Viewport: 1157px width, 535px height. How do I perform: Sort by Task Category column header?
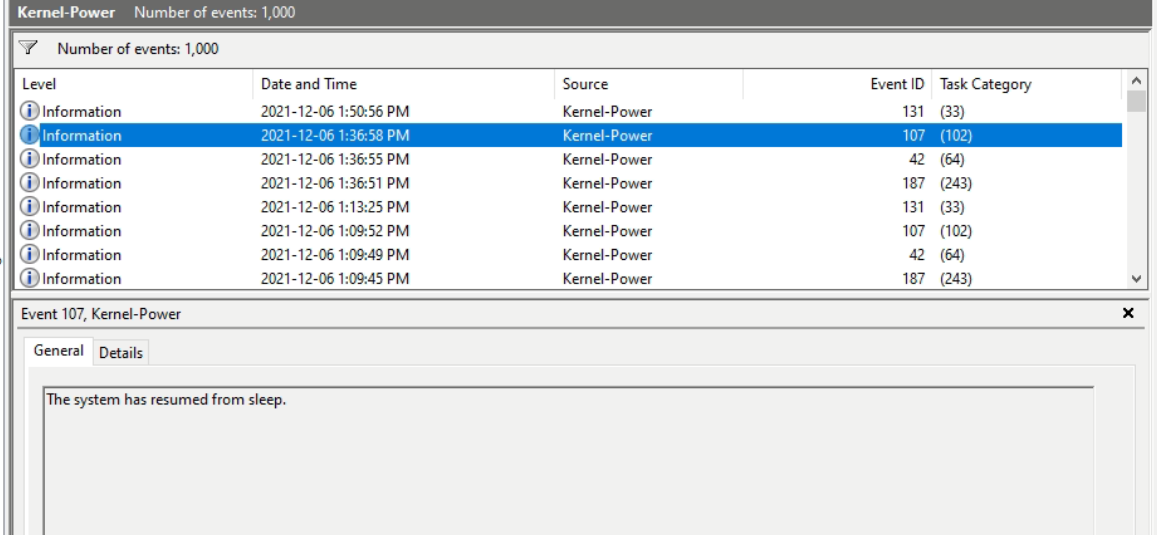coord(985,85)
